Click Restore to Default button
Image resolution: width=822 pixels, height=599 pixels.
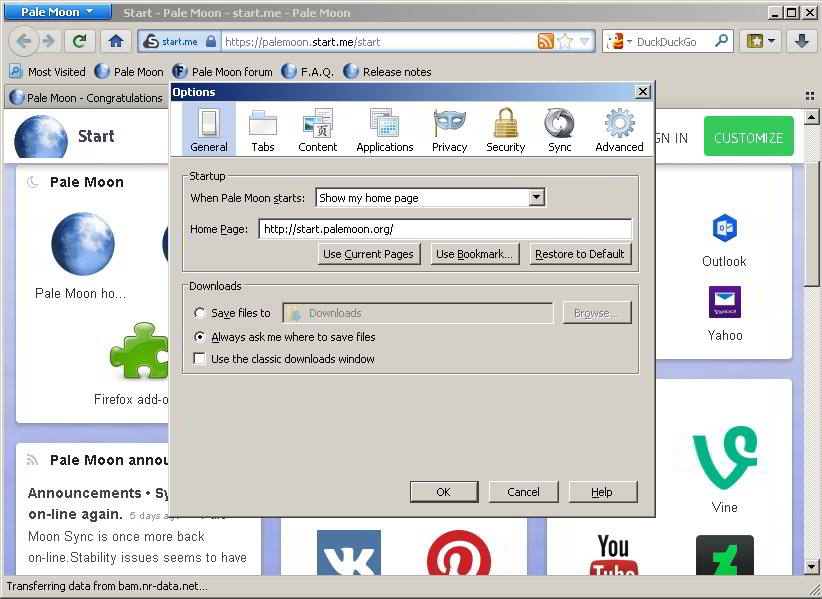[x=580, y=254]
